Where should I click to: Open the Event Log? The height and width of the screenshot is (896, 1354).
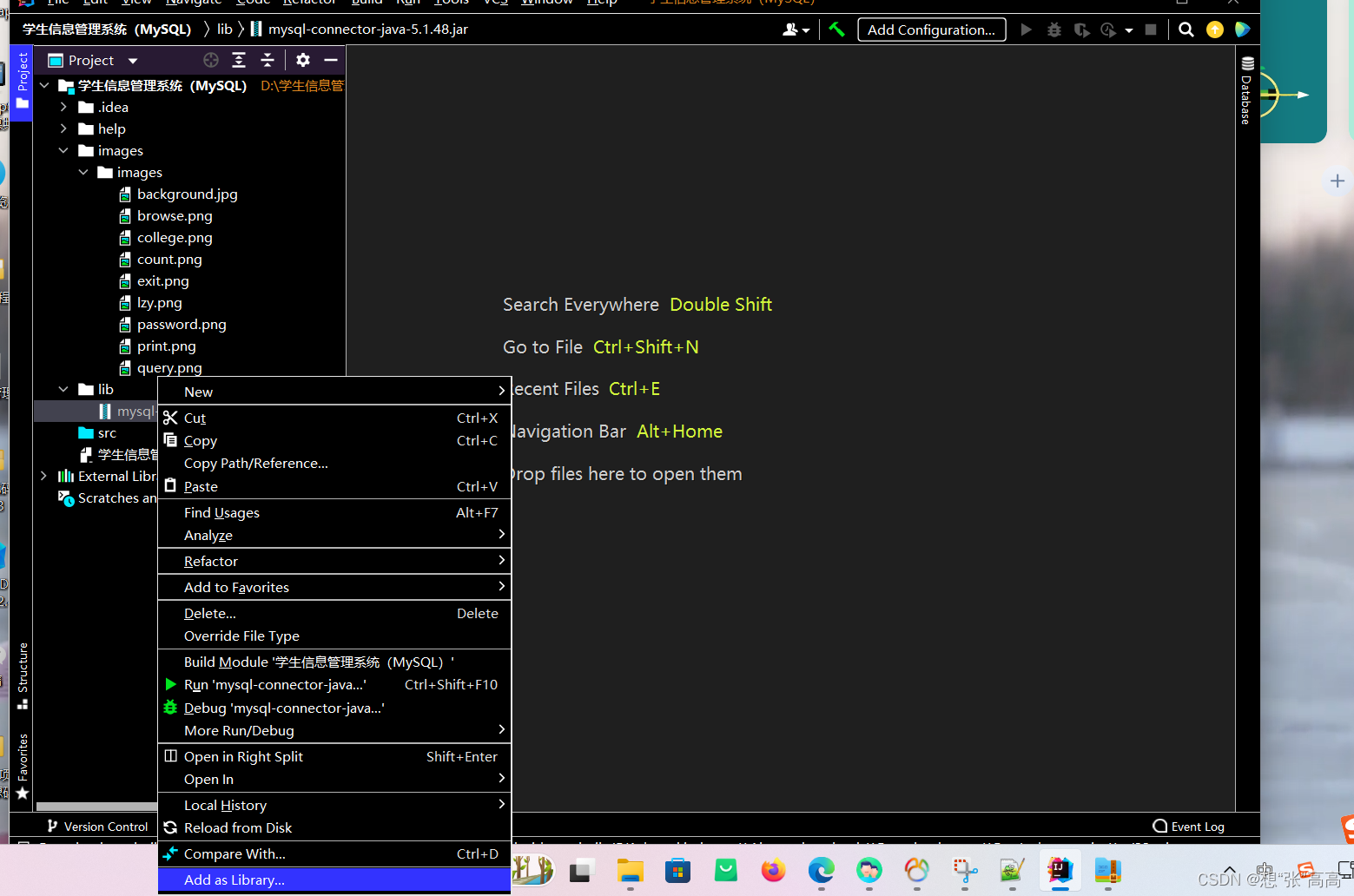point(1189,827)
